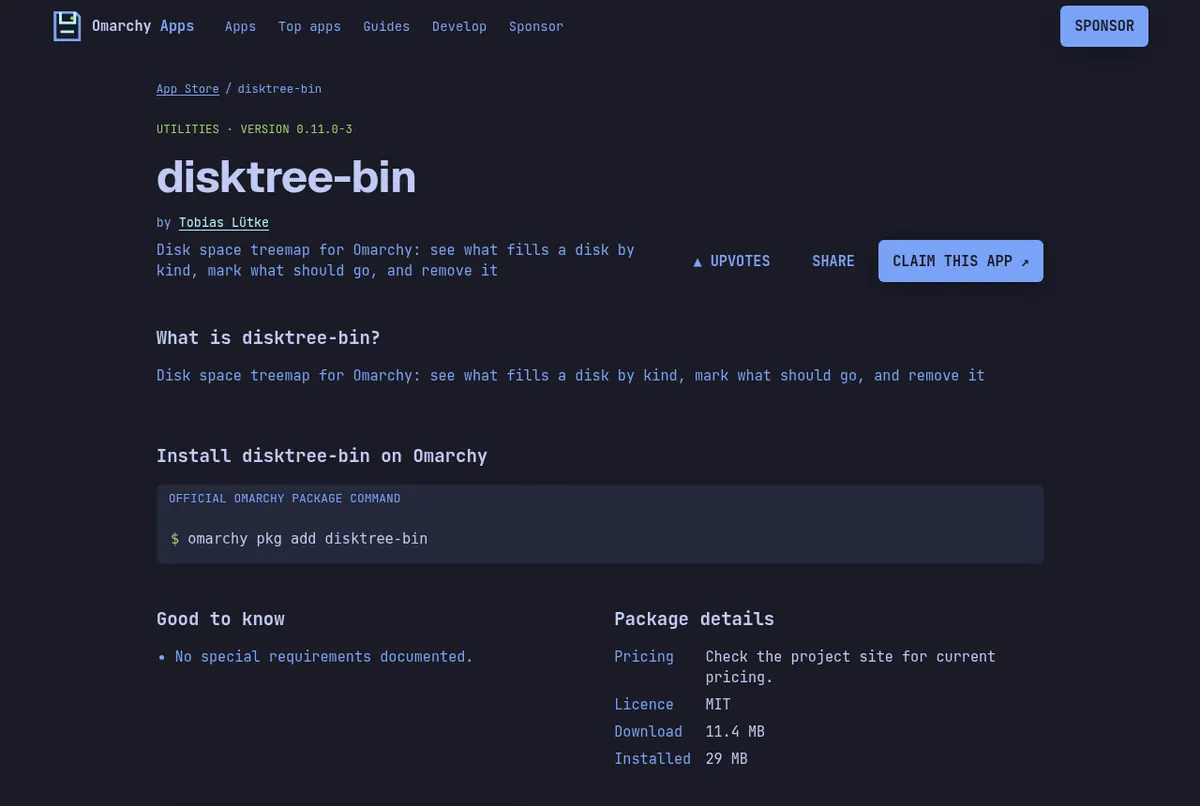Click the MIT licence value
This screenshot has width=1200, height=806.
point(718,705)
